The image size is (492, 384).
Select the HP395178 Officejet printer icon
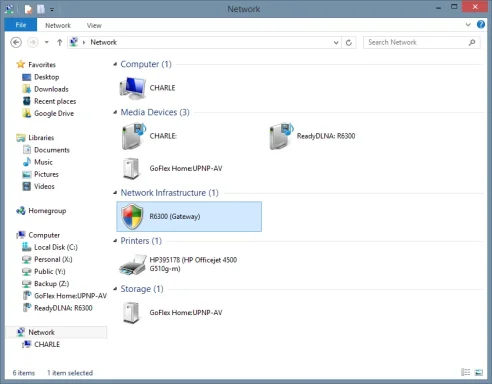click(133, 265)
